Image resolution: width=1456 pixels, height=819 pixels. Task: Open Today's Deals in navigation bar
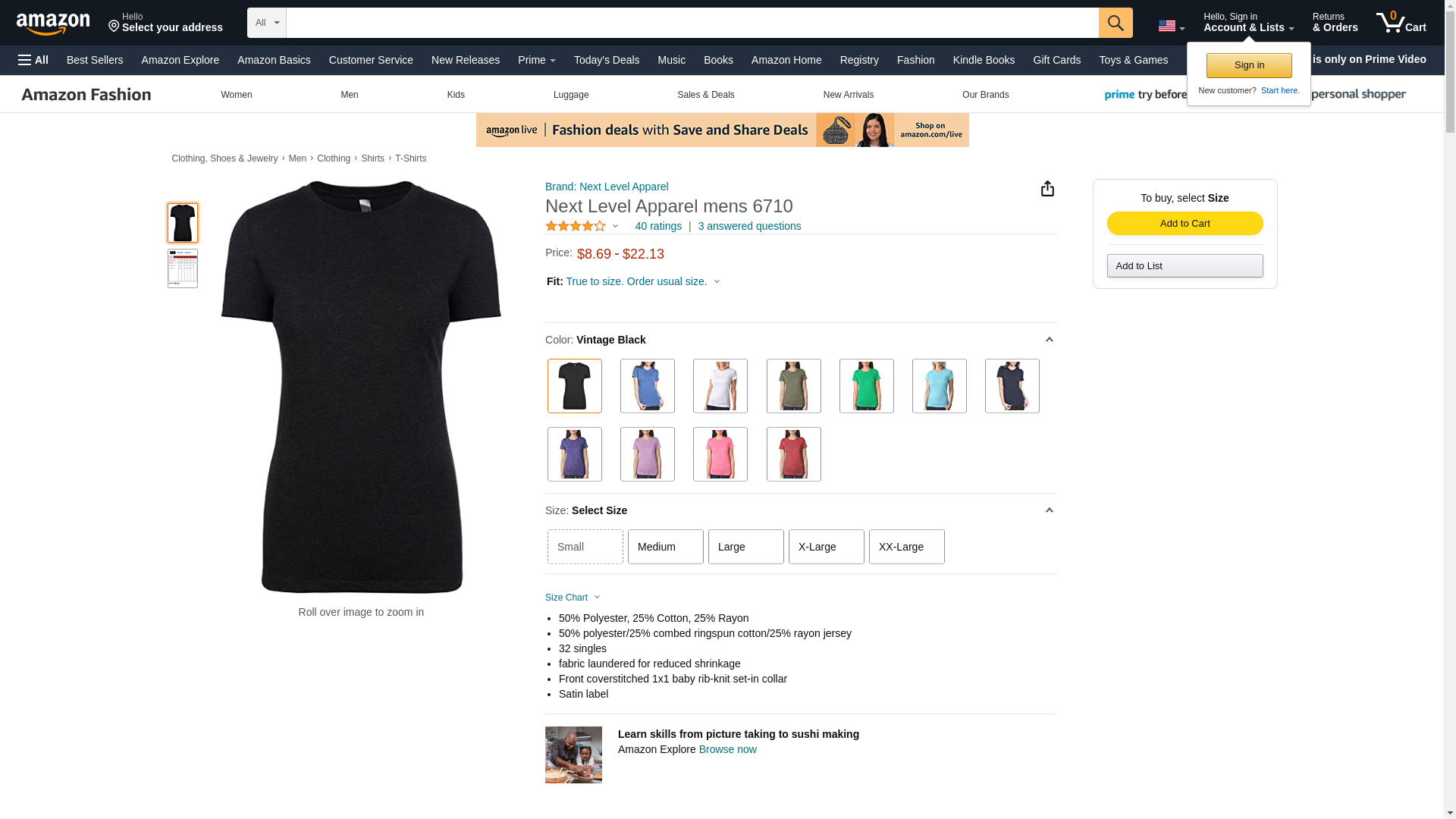[607, 60]
